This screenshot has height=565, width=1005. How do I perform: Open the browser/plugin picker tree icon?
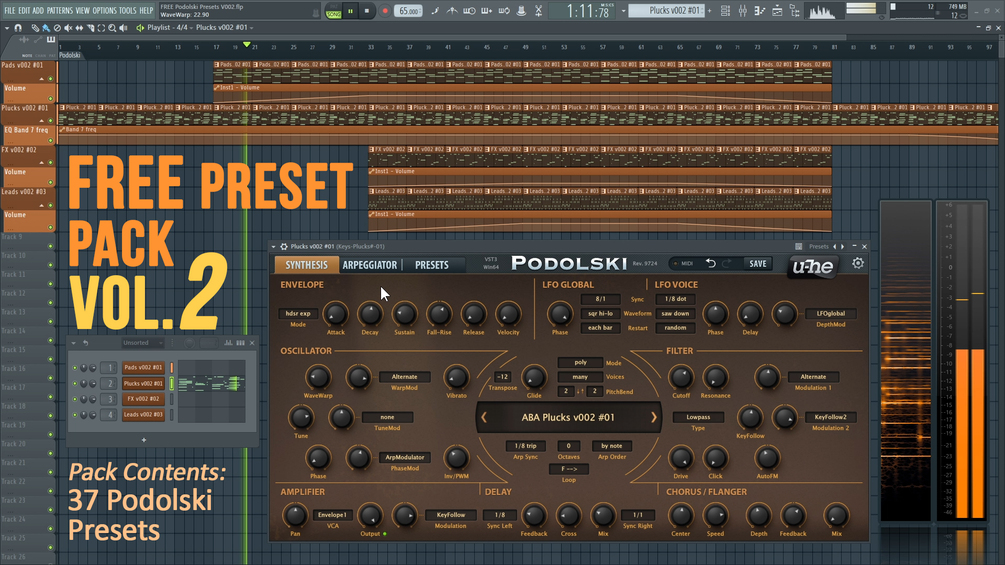[x=795, y=10]
